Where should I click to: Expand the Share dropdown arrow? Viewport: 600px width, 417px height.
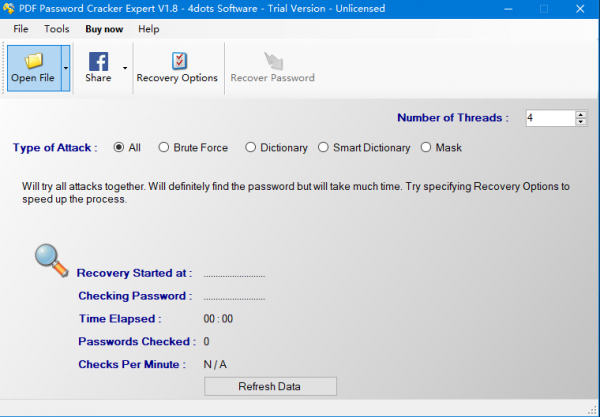tap(125, 68)
